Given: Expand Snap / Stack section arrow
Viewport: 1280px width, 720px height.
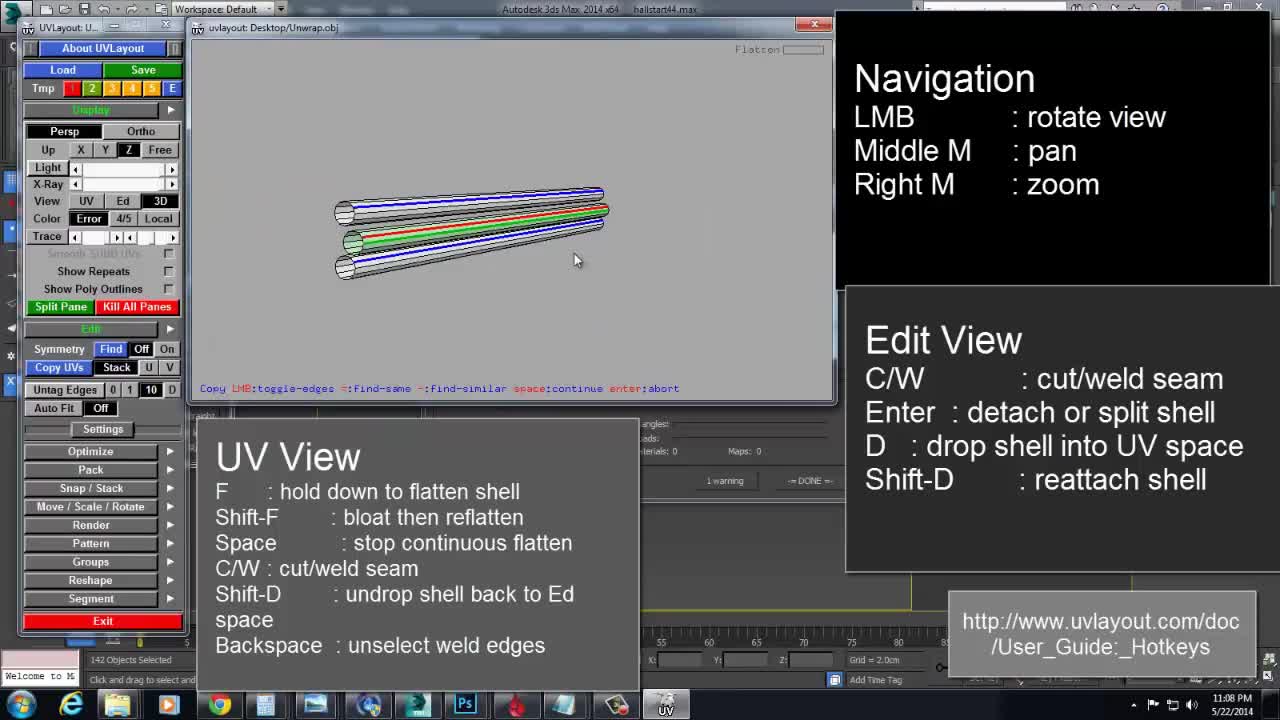Looking at the screenshot, I should pos(170,488).
